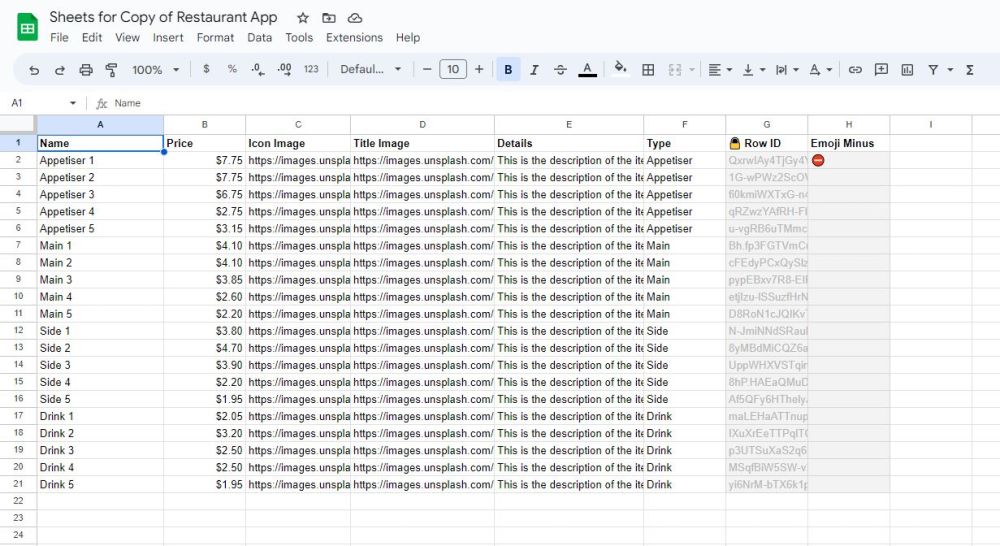The height and width of the screenshot is (546, 1000).
Task: Select the 'Title Image' header cell
Action: (422, 143)
